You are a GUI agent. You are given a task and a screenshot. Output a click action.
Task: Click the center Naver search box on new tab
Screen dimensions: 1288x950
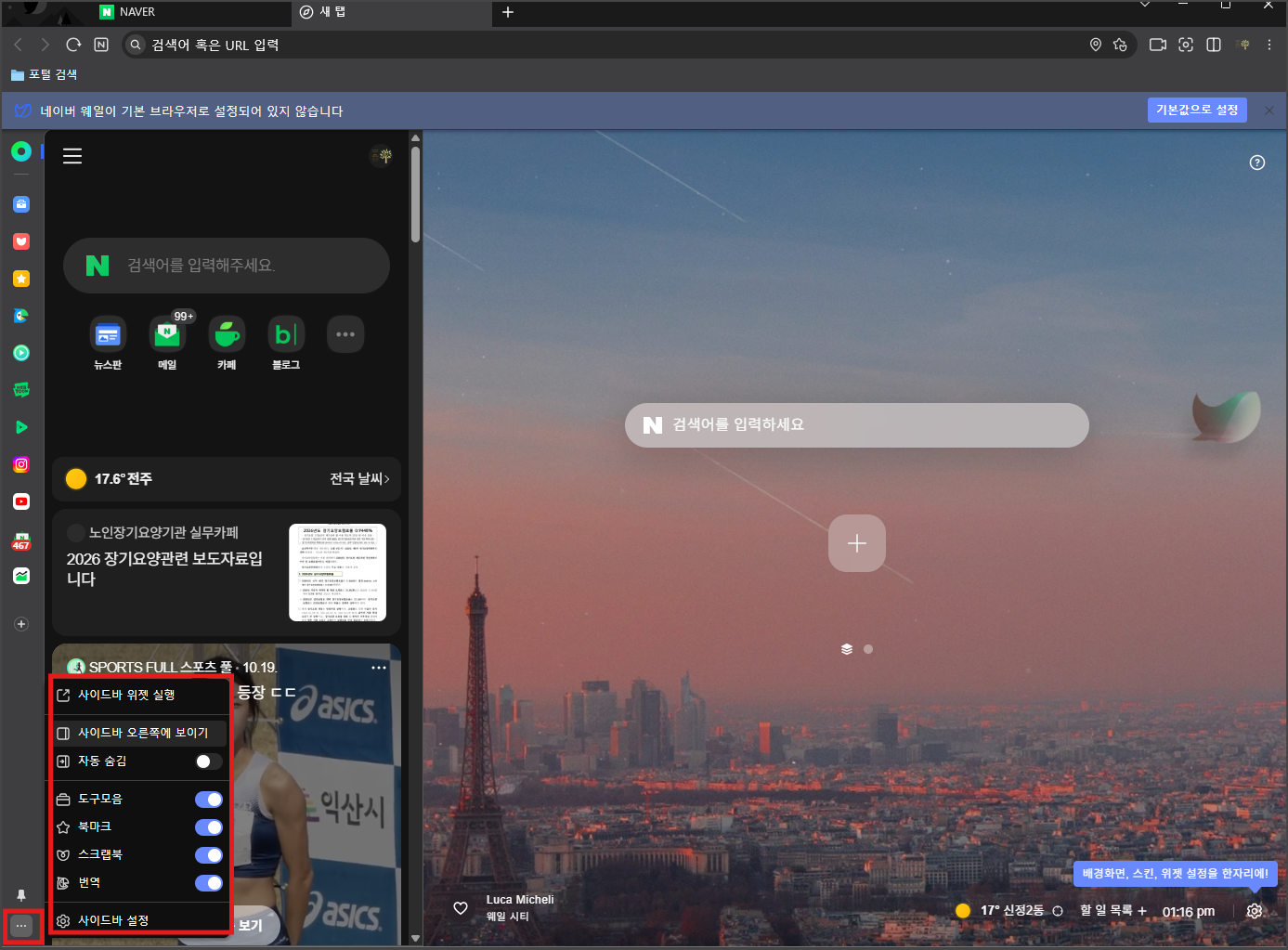(x=857, y=425)
